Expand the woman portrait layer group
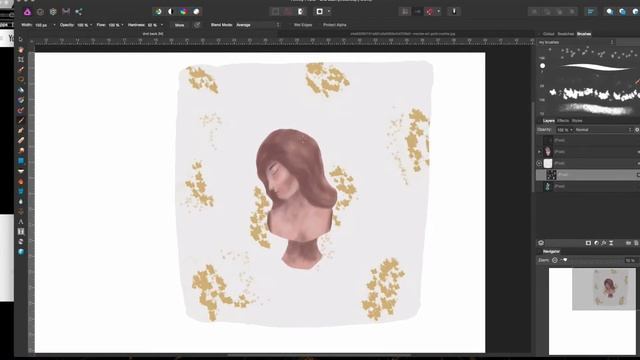The image size is (640, 360). click(x=540, y=152)
